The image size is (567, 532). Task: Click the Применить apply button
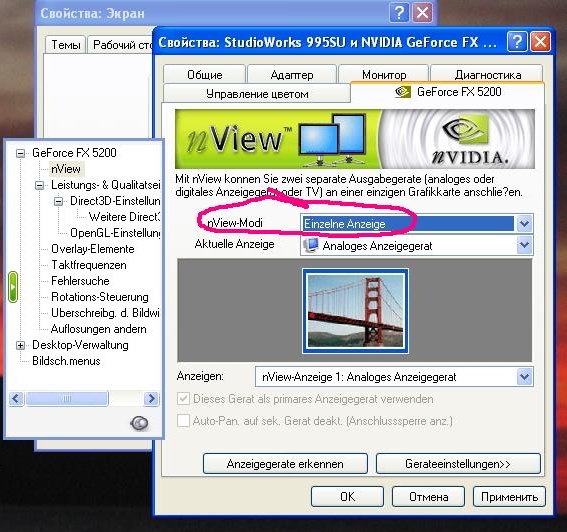[x=509, y=497]
